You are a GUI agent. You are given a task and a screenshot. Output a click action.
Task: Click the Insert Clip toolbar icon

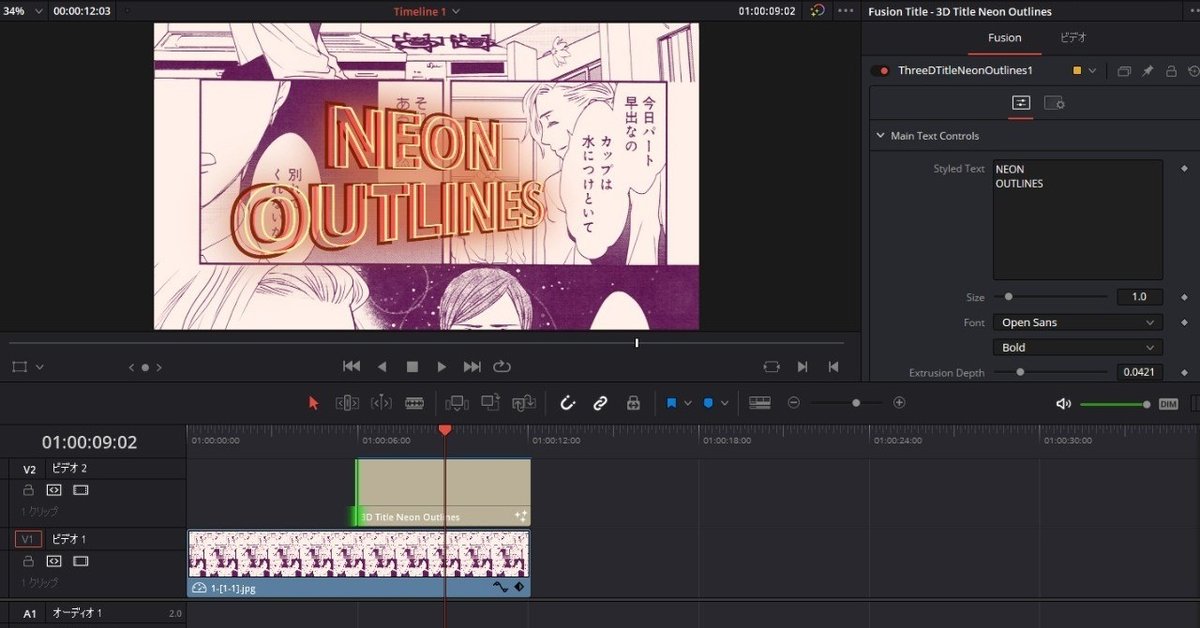[x=456, y=403]
